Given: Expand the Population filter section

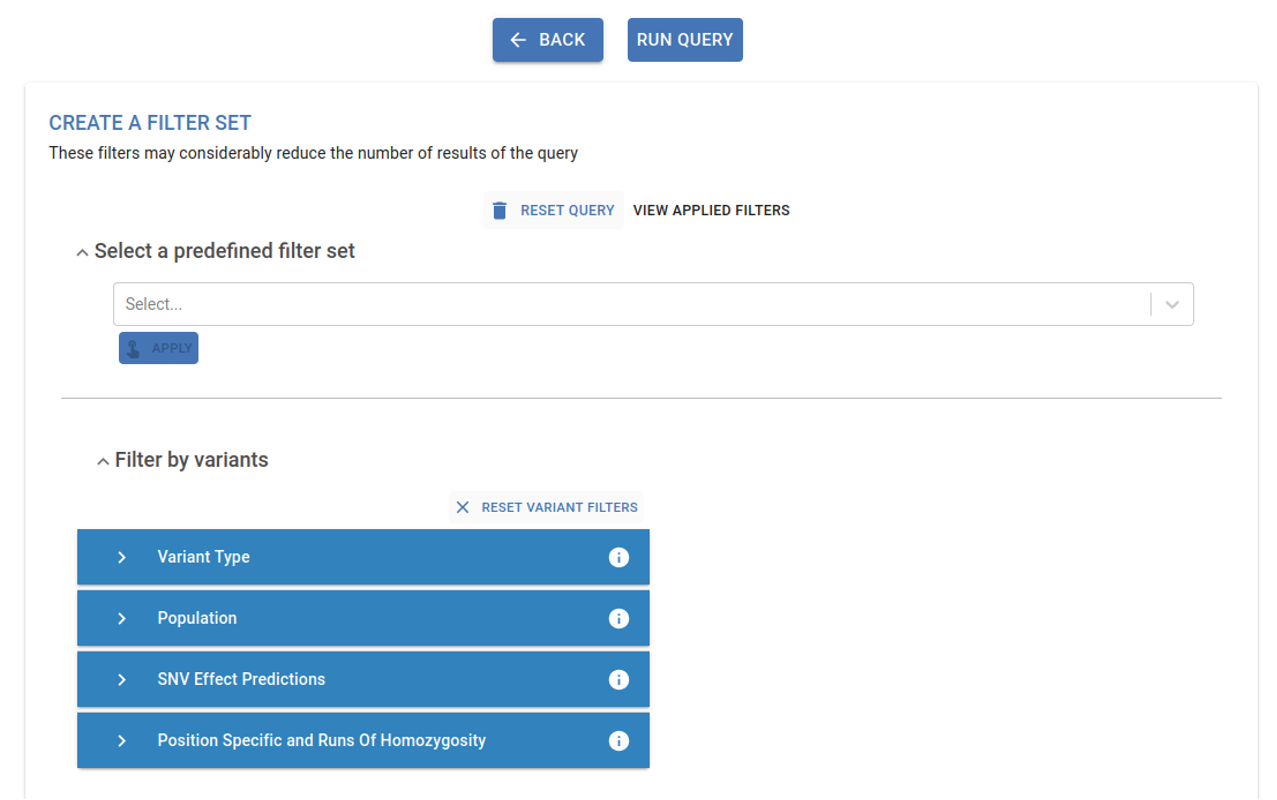Looking at the screenshot, I should pyautogui.click(x=122, y=618).
